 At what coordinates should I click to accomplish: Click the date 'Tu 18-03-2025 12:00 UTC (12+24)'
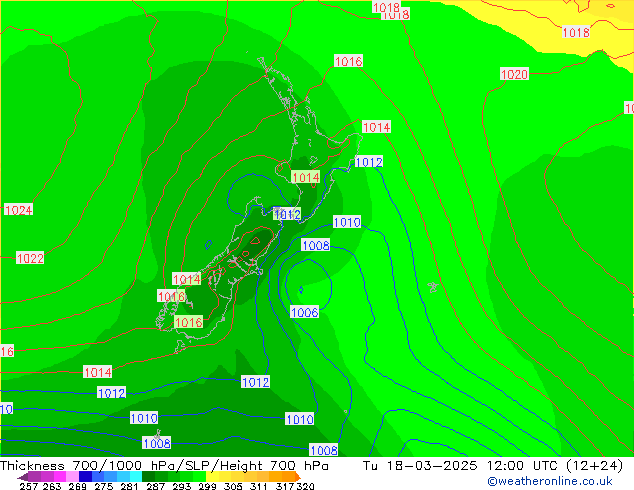pos(493,466)
